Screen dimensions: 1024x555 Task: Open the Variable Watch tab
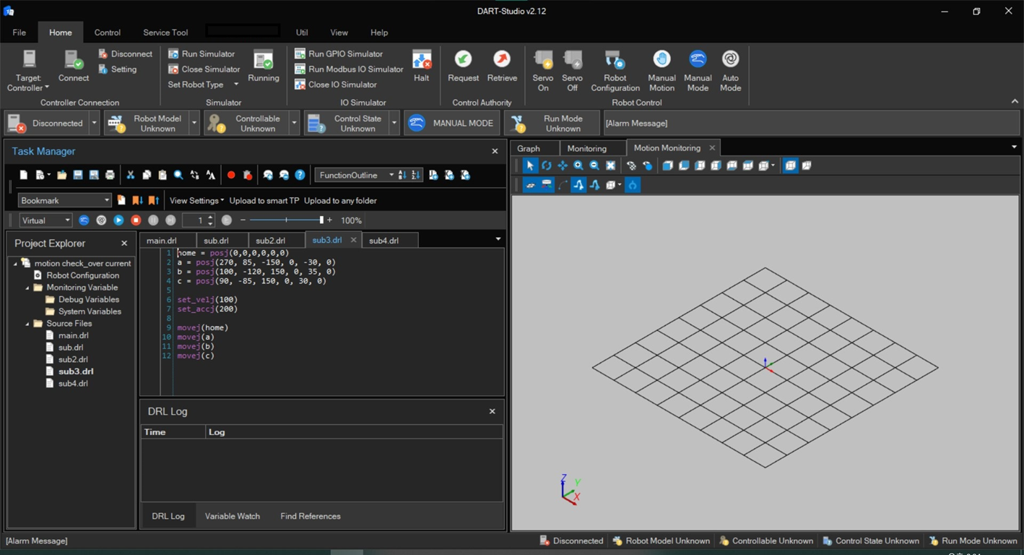coord(232,516)
